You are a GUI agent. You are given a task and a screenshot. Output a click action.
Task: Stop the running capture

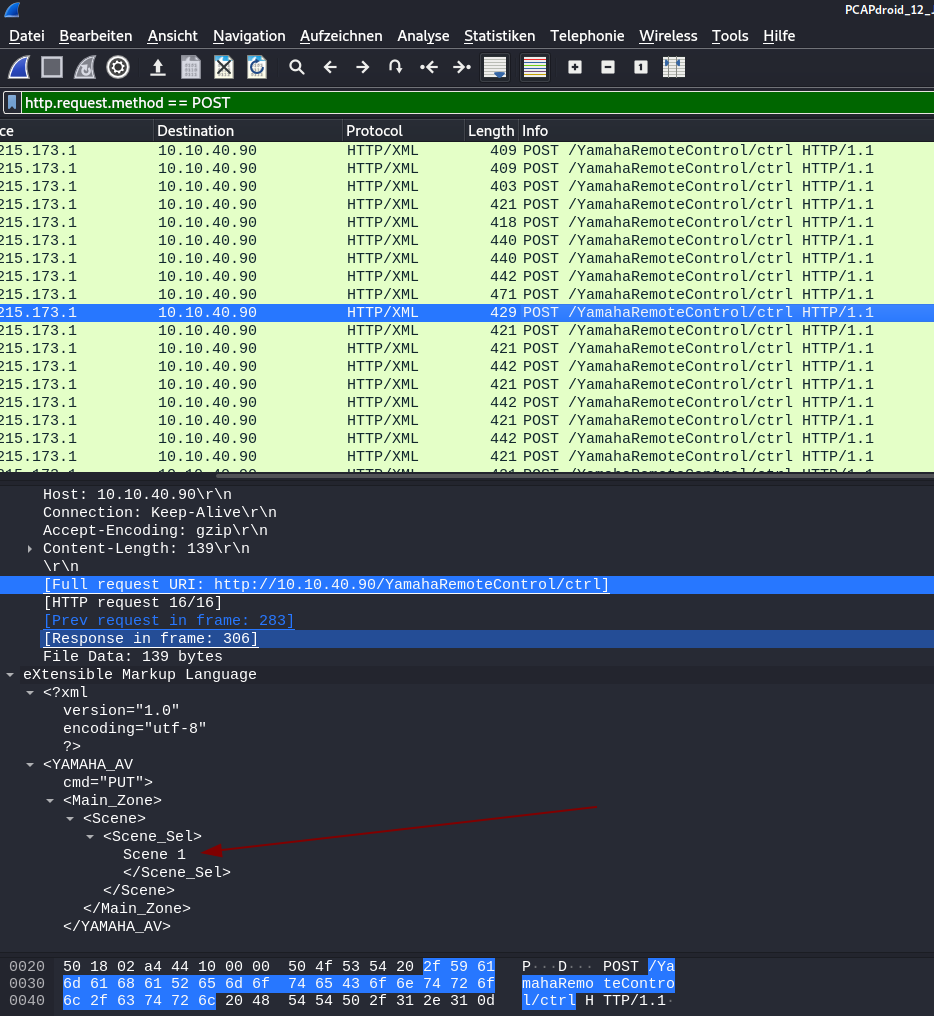point(52,67)
